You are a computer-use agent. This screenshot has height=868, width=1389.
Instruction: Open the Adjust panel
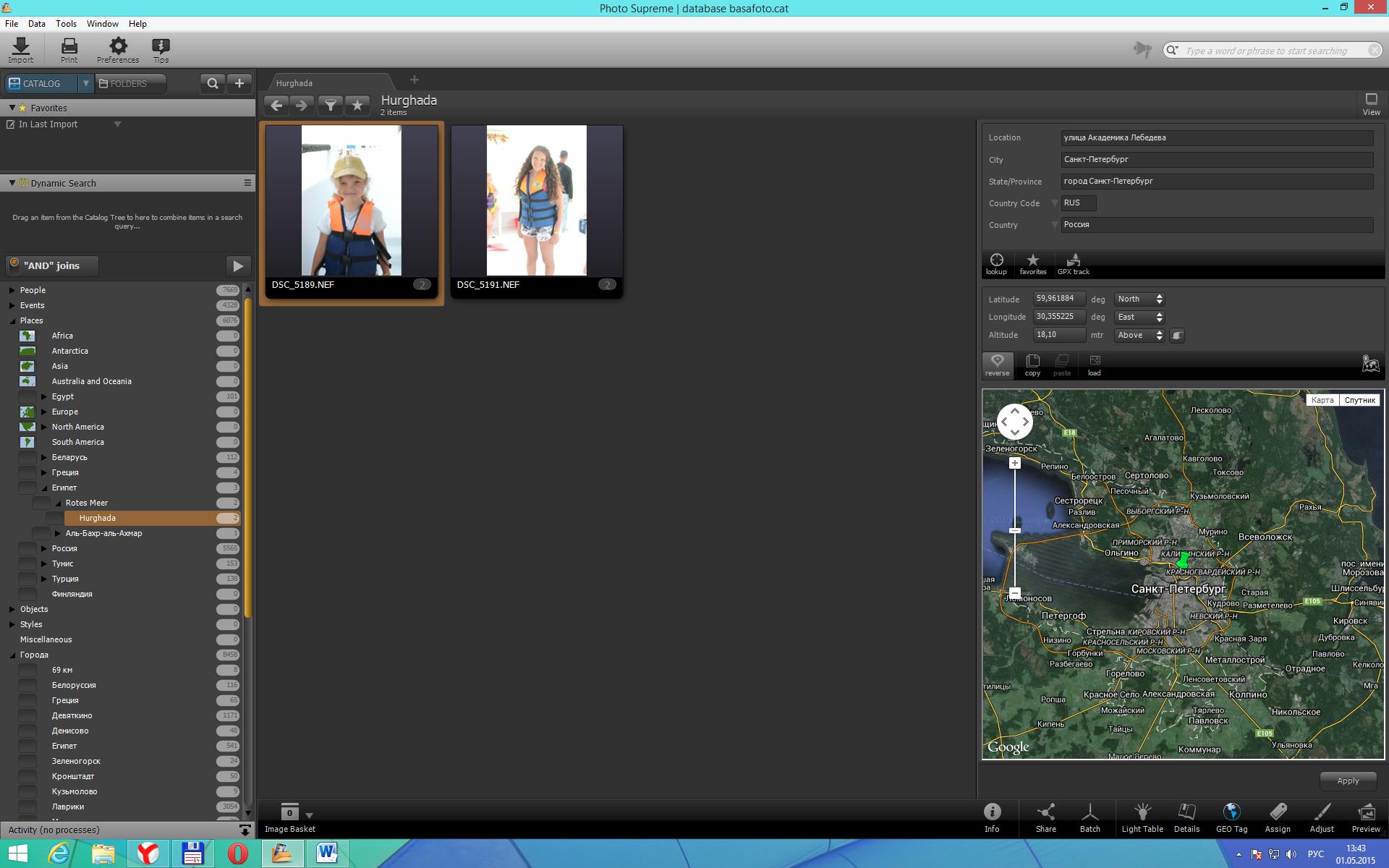click(1322, 818)
